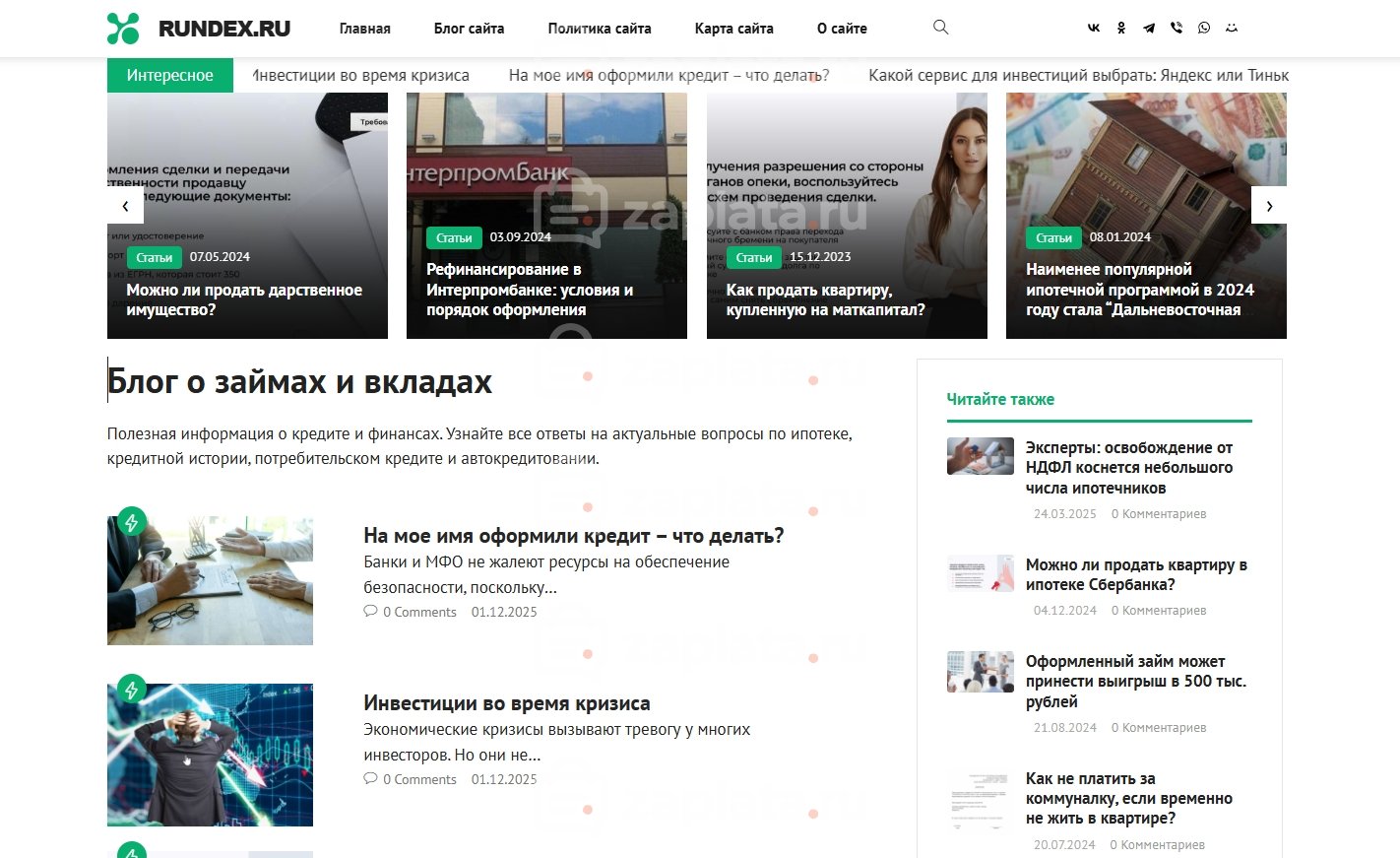Open О сайте menu item
The height and width of the screenshot is (858, 1400).
coord(842,29)
